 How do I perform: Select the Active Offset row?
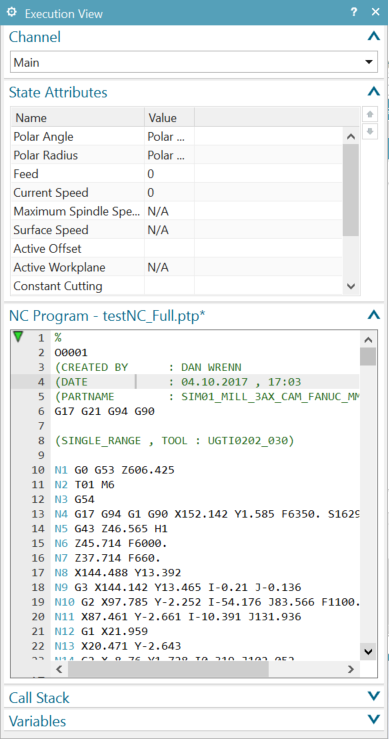[x=176, y=248]
